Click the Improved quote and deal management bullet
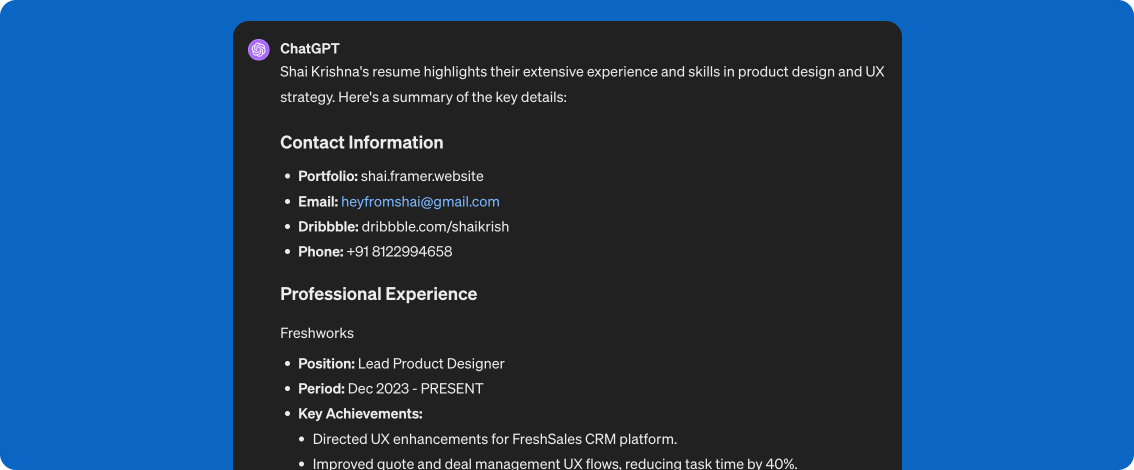Image resolution: width=1134 pixels, height=470 pixels. pyautogui.click(x=555, y=463)
